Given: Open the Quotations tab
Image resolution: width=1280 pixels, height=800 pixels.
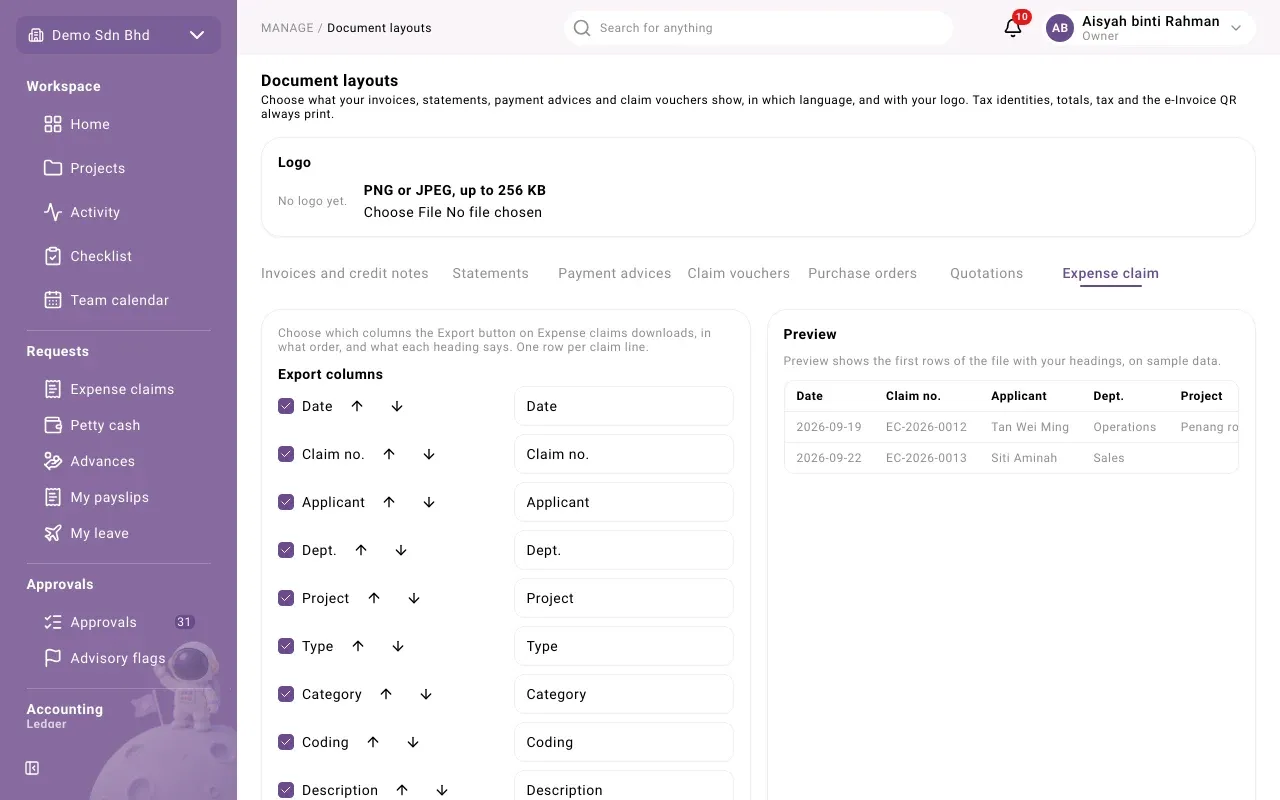Looking at the screenshot, I should 986,273.
